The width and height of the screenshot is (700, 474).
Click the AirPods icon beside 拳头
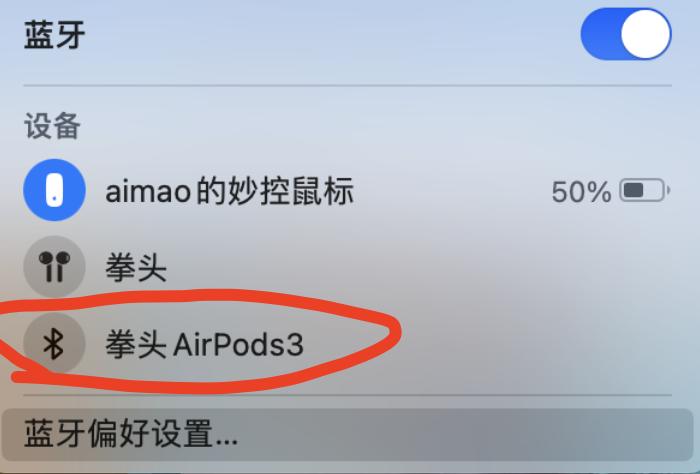[54, 267]
